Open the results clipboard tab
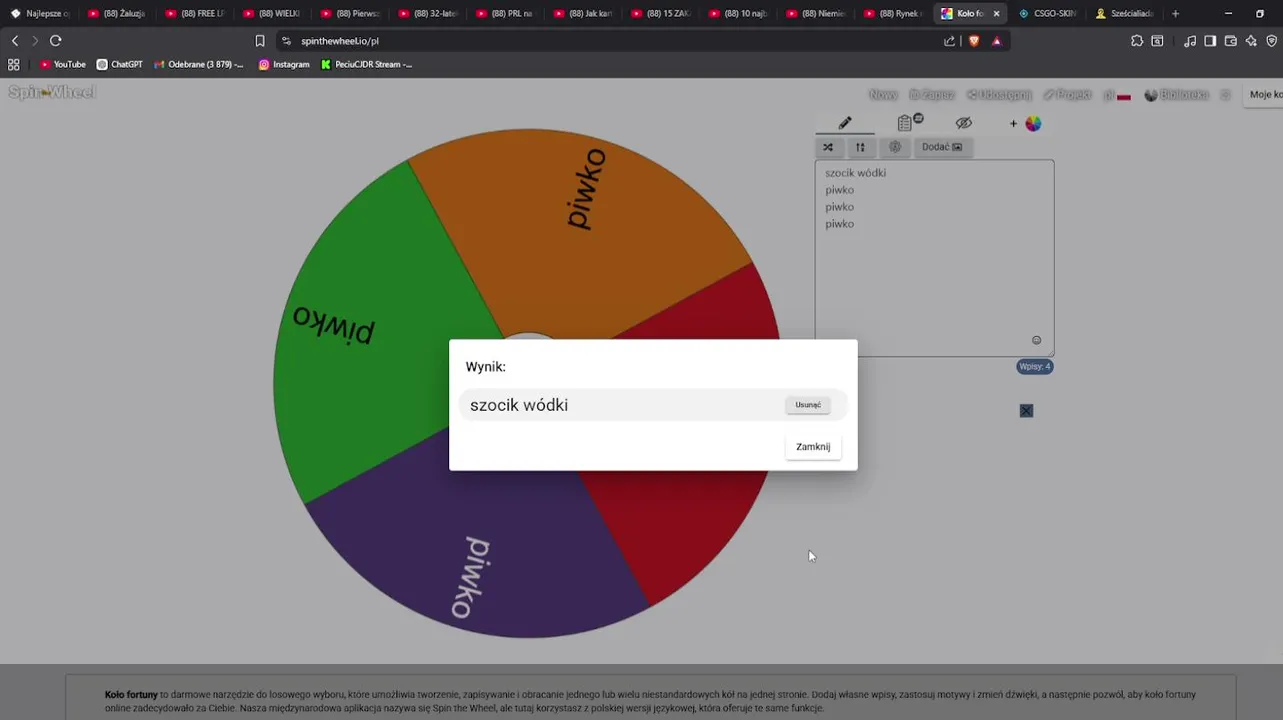This screenshot has height=720, width=1283. pyautogui.click(x=909, y=122)
